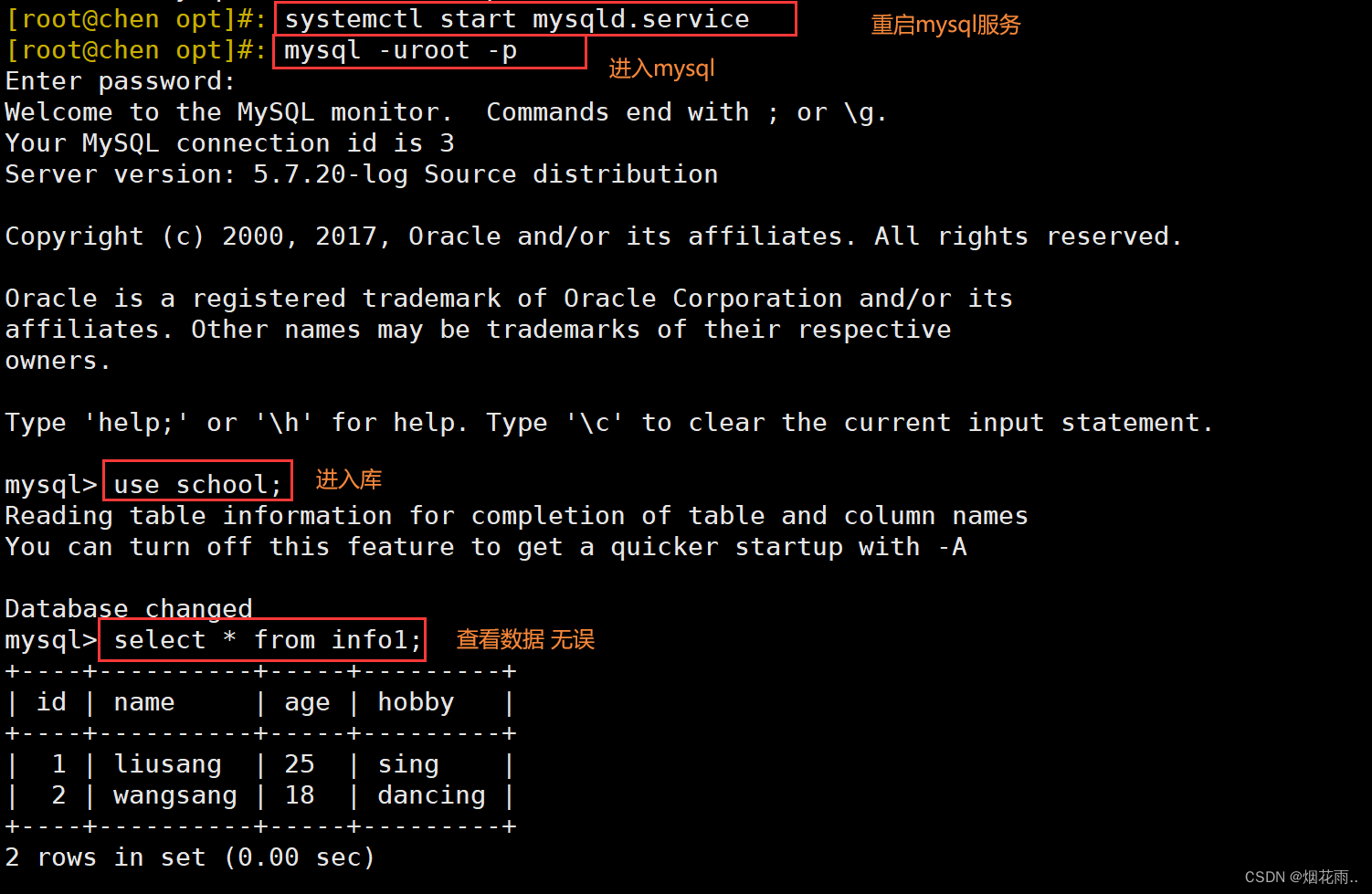
Task: Click the 'mysql>' prompt before 'use school;'
Action: click(51, 485)
